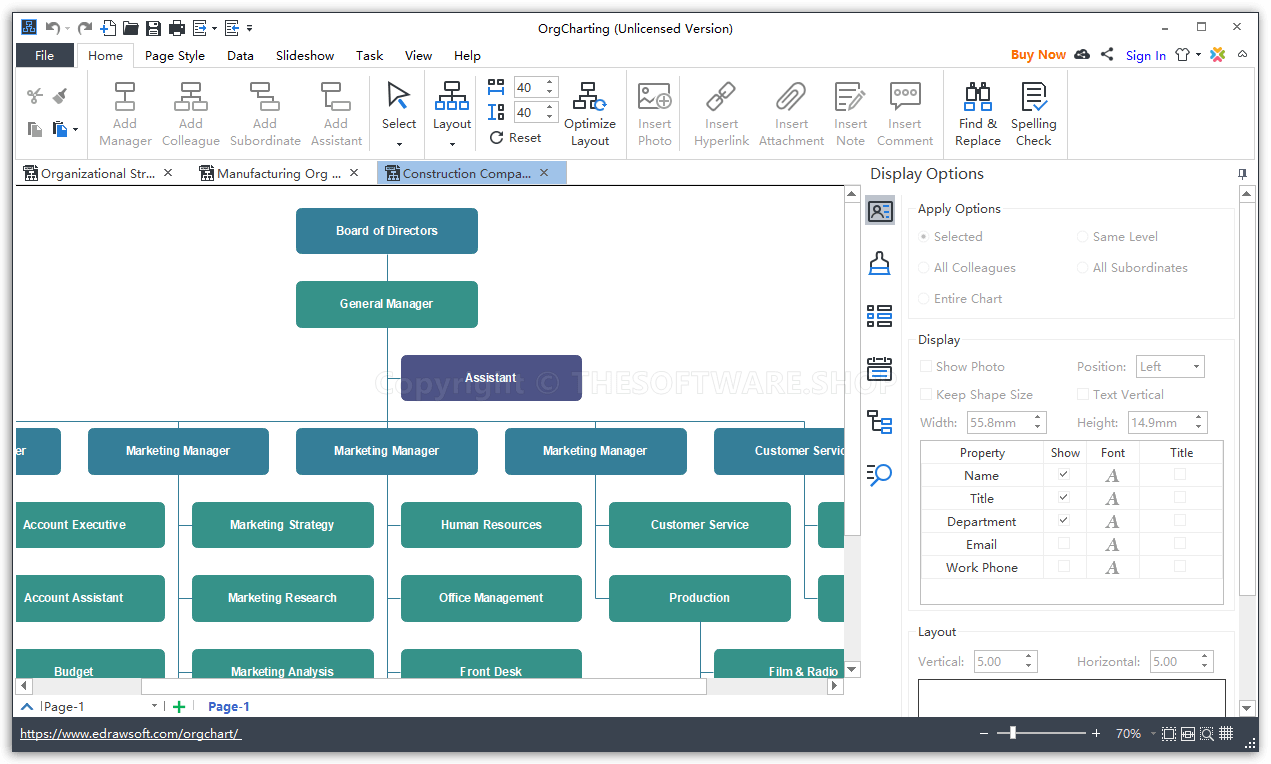
Task: Open the Legend panel in the sidebar
Action: pyautogui.click(x=879, y=316)
